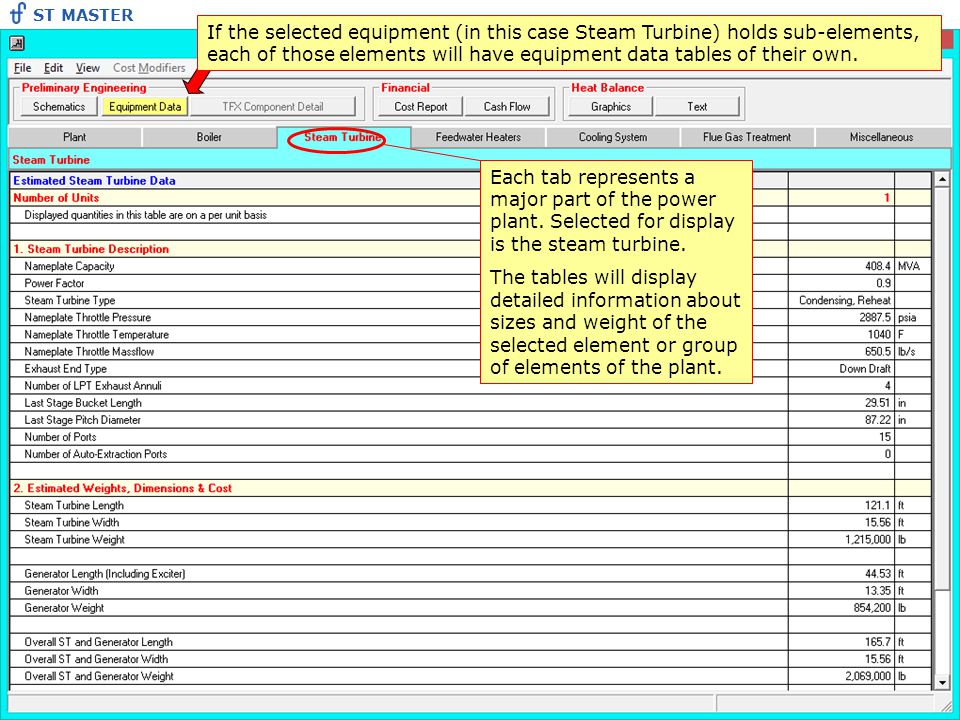960x720 pixels.
Task: Click the 2887.5 psia value
Action: point(875,318)
